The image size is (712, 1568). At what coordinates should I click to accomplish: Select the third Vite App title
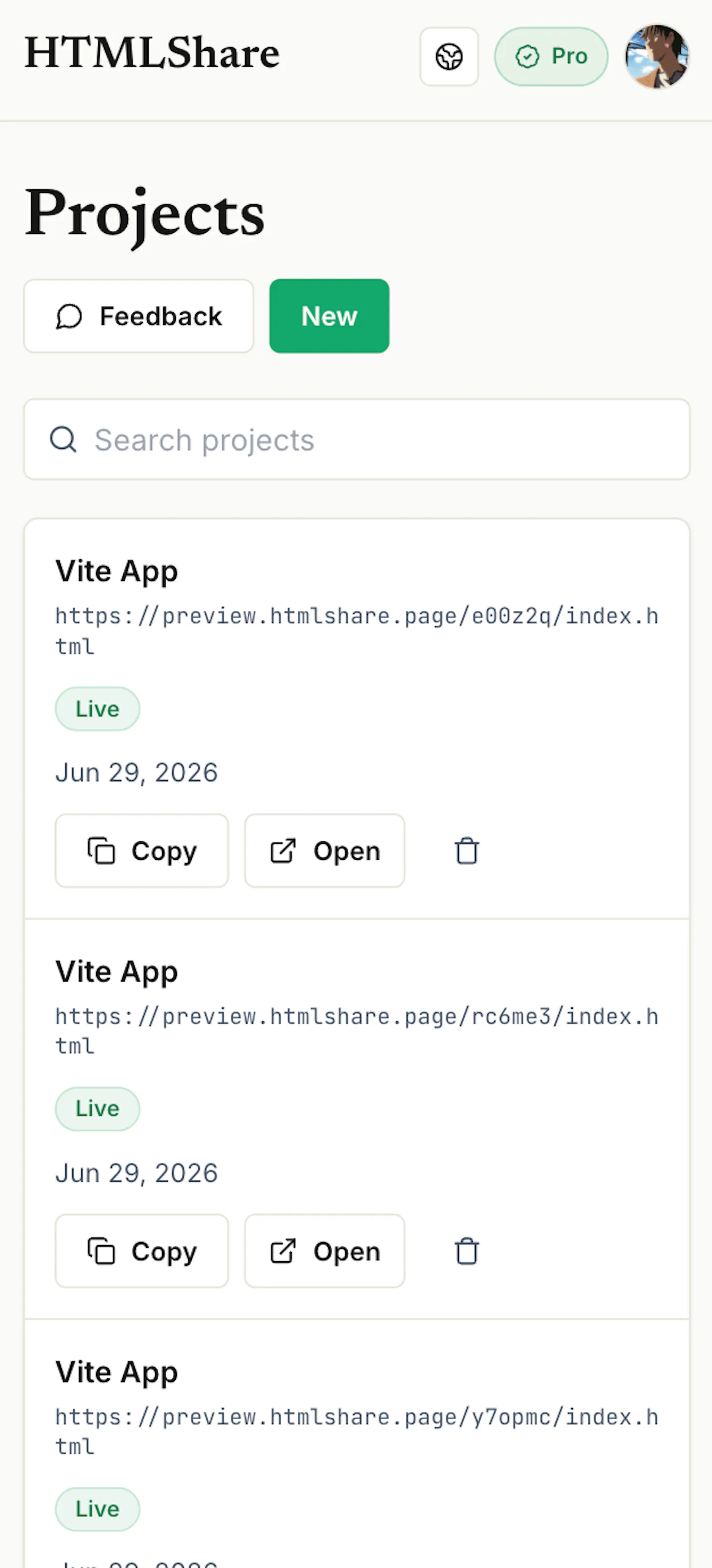tap(117, 1373)
